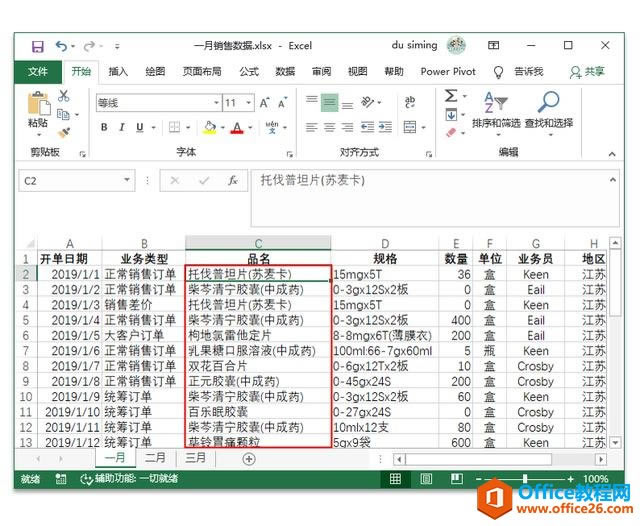The image size is (640, 526).
Task: Collapse the formula bar
Action: coord(612,180)
